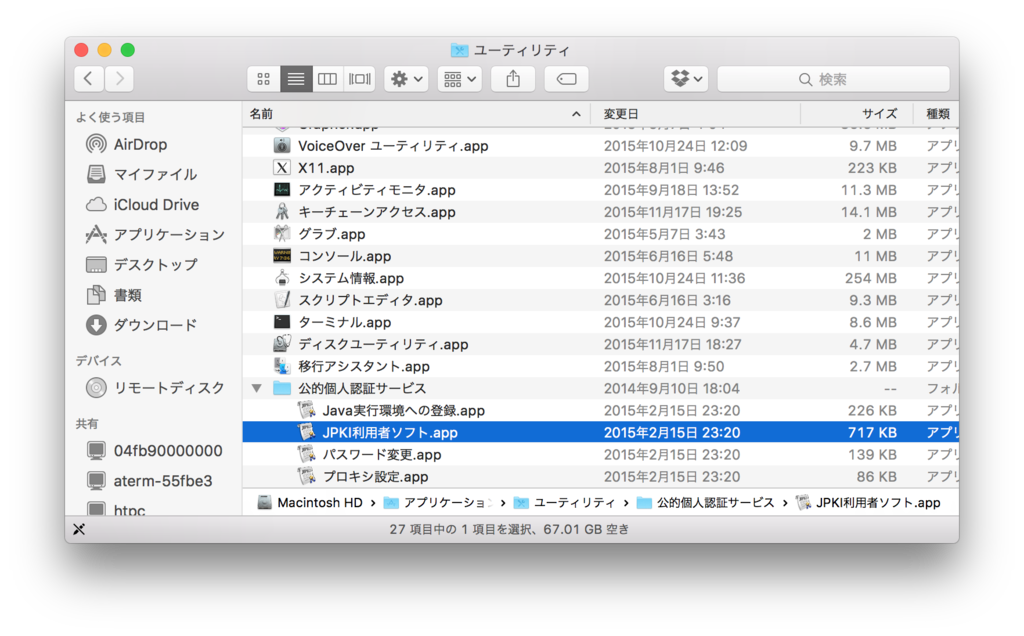1024x636 pixels.
Task: Select キーチェーンアクセス.app
Action: pos(377,212)
